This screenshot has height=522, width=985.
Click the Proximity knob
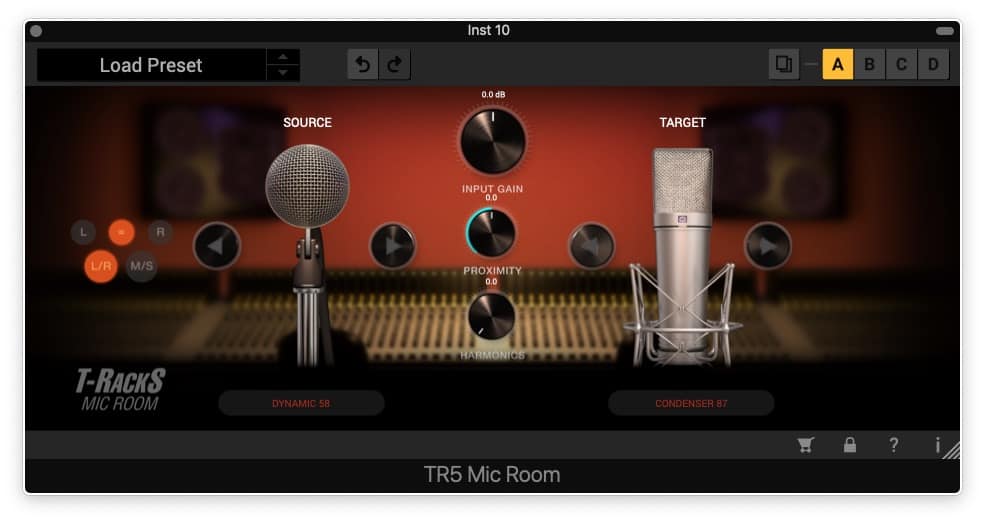point(491,233)
